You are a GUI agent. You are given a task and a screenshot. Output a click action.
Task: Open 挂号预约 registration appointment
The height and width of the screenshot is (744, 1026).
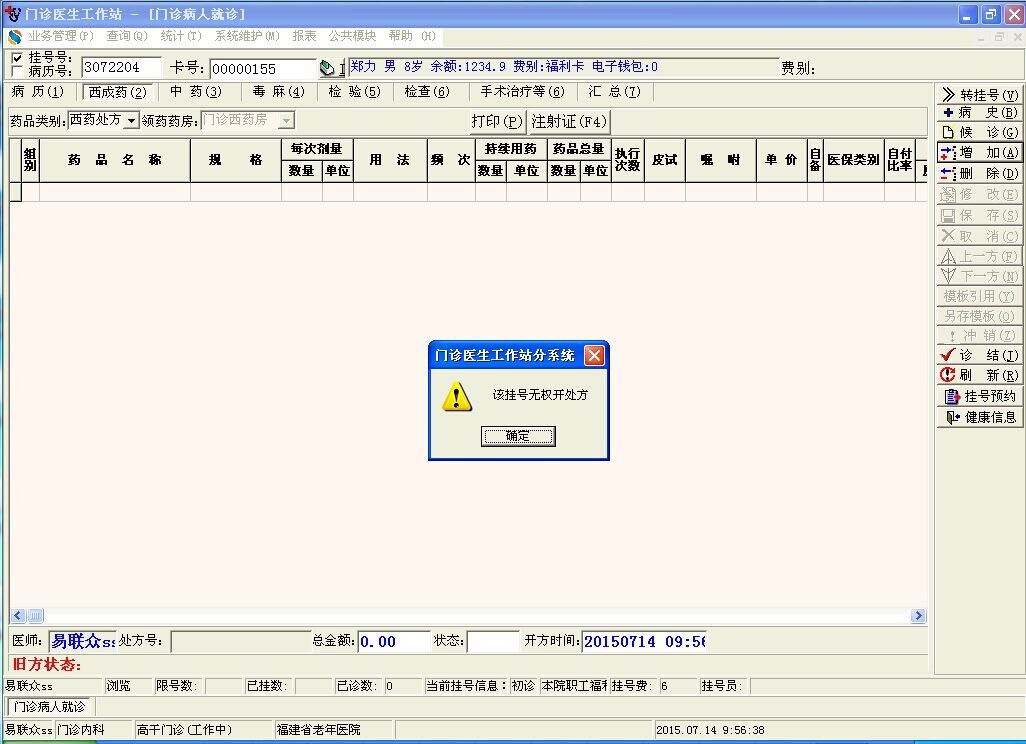click(980, 397)
